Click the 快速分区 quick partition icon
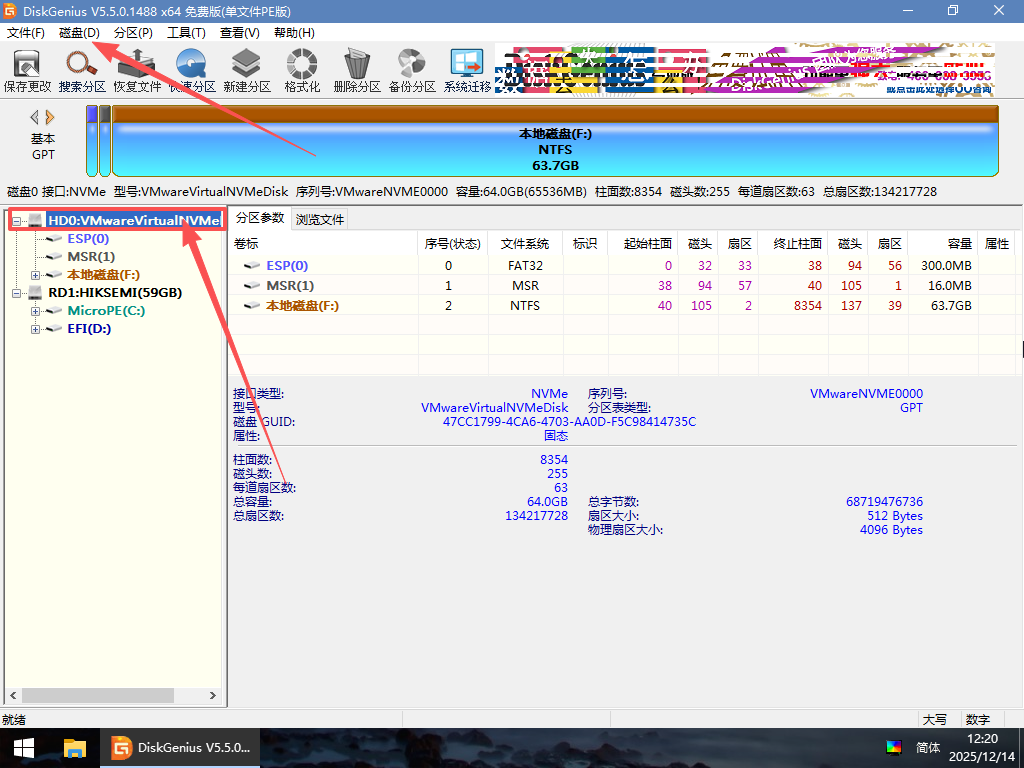1024x768 pixels. pyautogui.click(x=192, y=70)
